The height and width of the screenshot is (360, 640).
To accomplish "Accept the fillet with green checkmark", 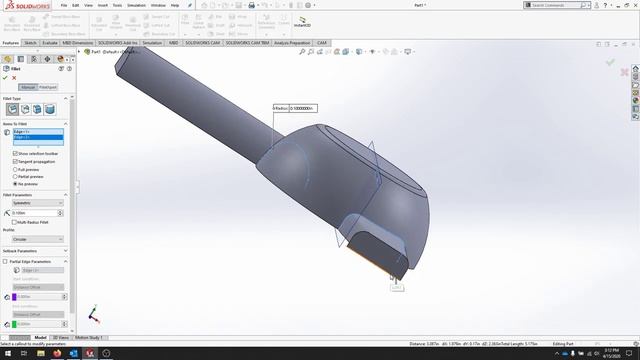I will click(x=5, y=78).
